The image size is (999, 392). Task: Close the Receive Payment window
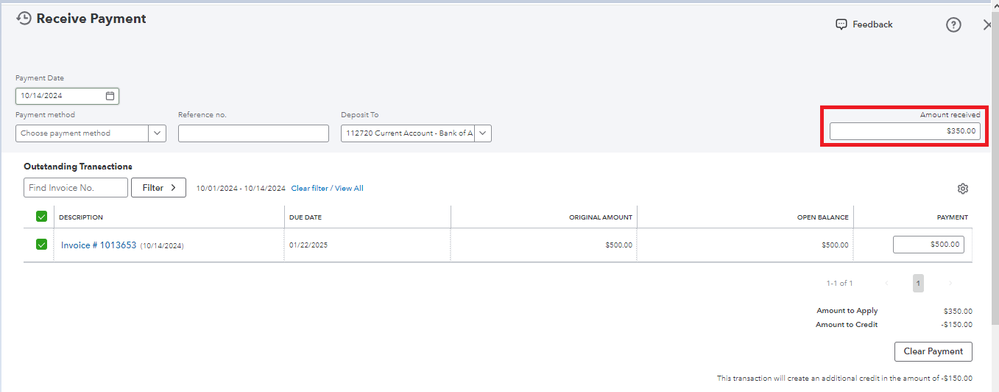988,25
